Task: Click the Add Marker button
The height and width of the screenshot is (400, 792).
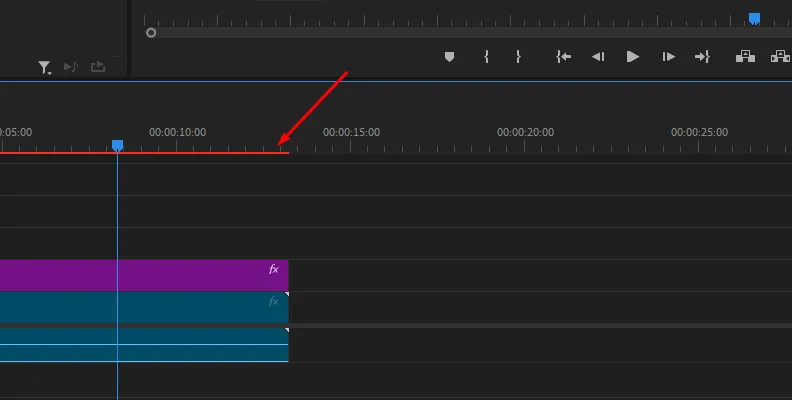Action: pos(449,57)
